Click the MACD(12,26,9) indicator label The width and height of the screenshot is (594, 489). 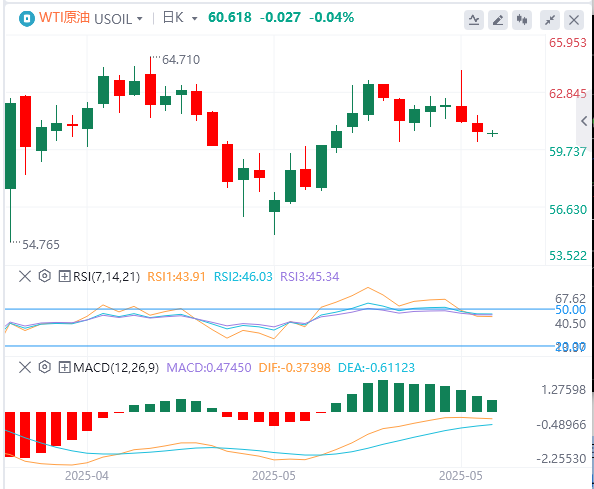point(116,367)
